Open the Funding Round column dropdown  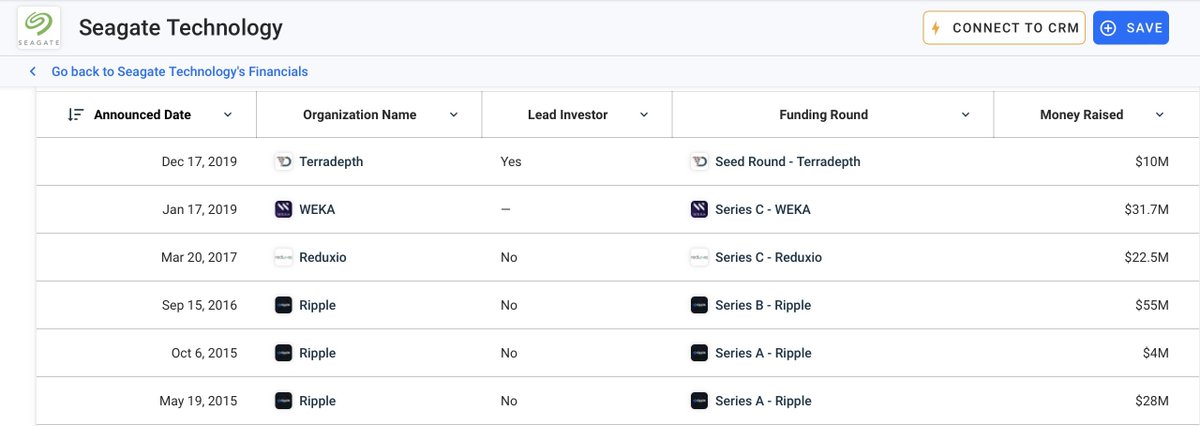click(965, 115)
